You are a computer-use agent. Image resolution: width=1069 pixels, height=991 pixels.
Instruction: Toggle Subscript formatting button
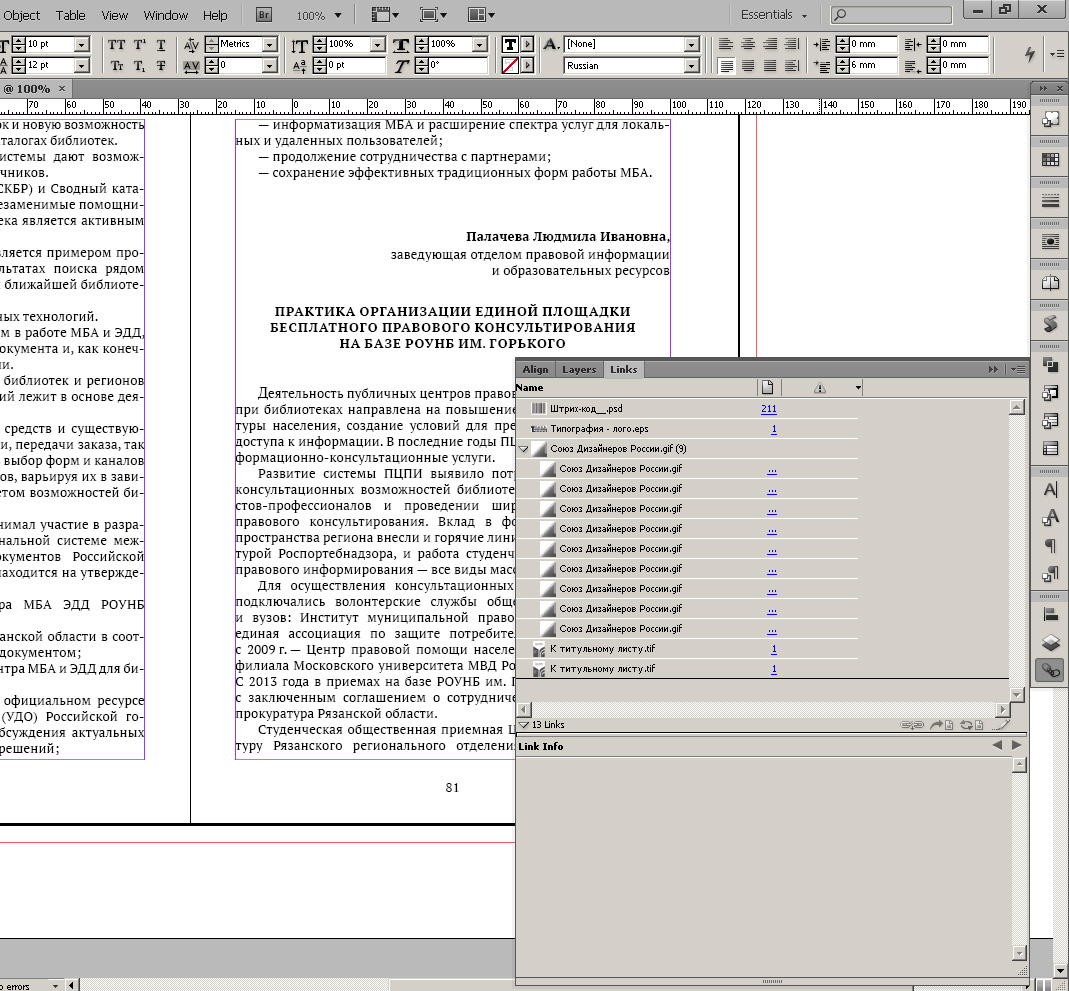139,65
